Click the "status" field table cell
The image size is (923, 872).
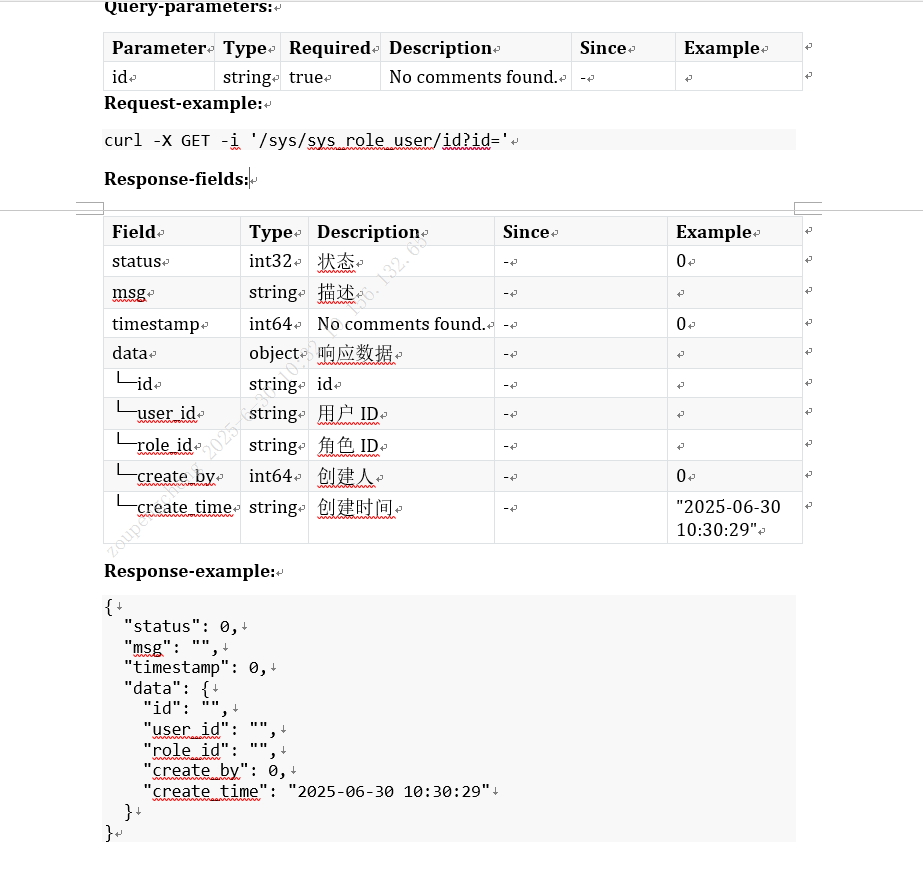[x=136, y=261]
